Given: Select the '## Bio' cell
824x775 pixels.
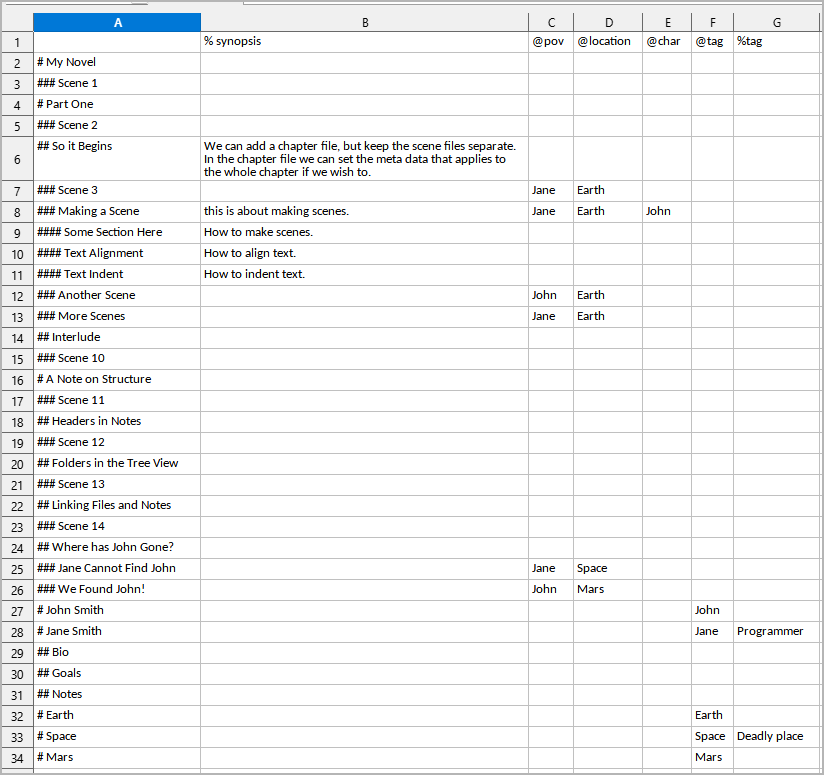Looking at the screenshot, I should tap(117, 654).
